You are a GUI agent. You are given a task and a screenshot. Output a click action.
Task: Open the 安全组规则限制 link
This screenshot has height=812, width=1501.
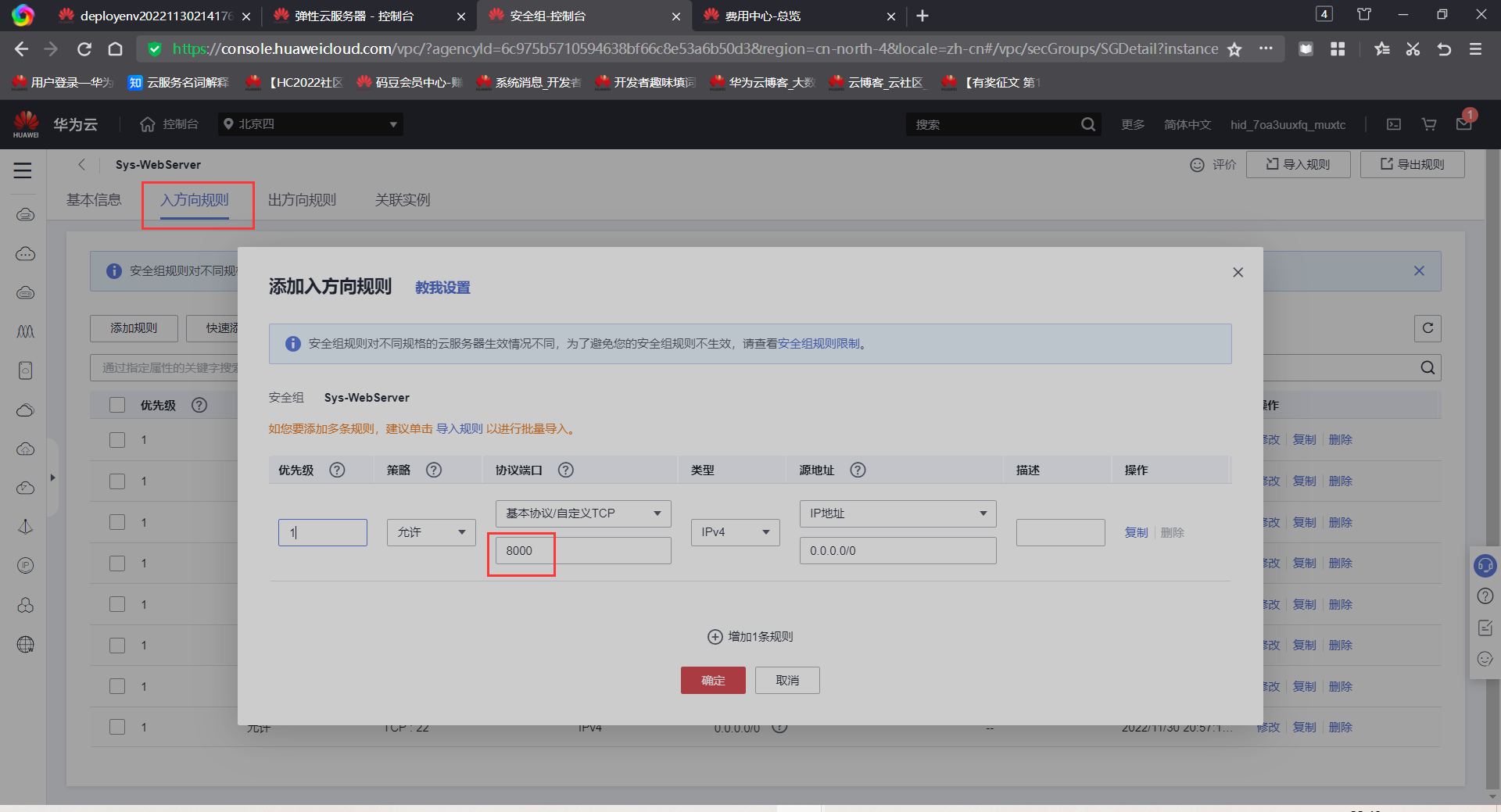pos(819,344)
